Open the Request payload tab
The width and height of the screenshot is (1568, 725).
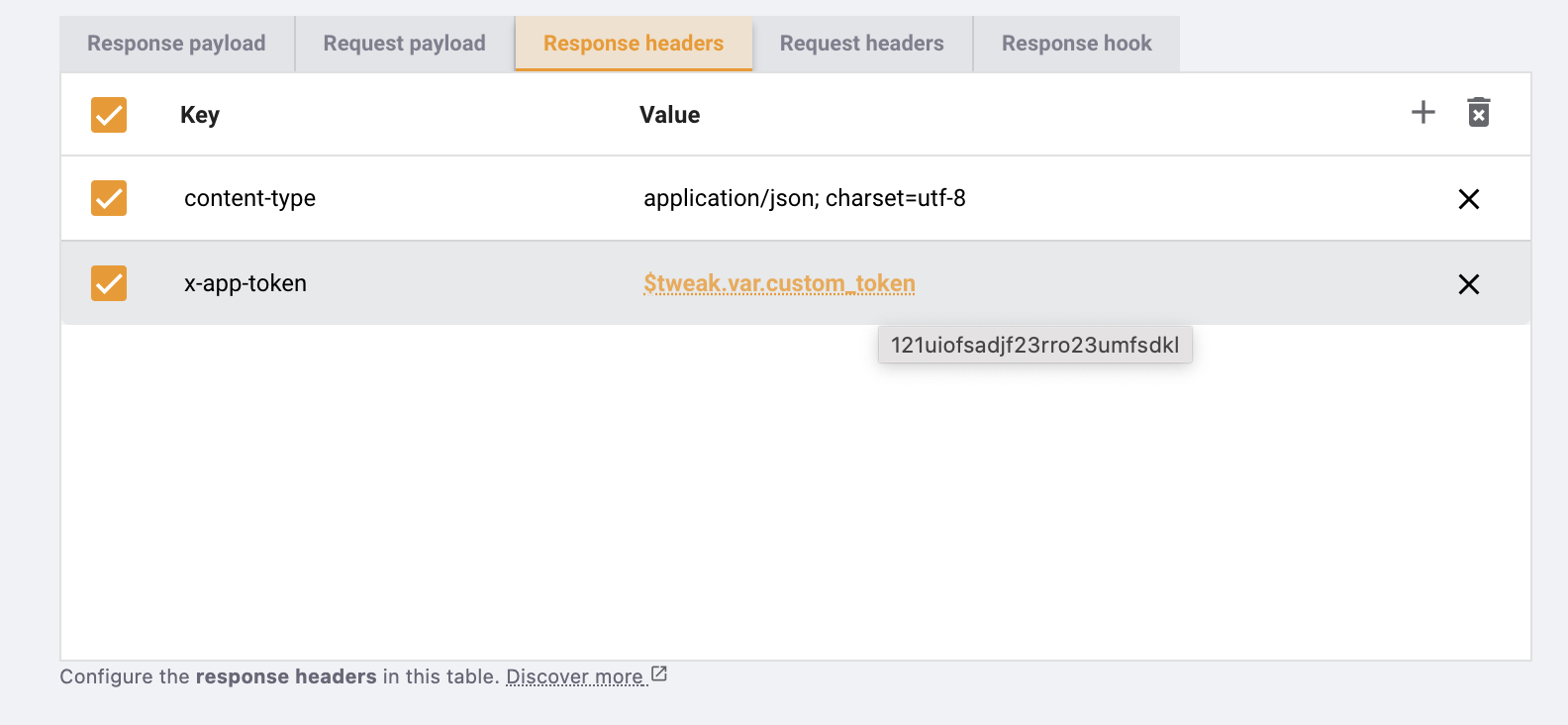point(404,44)
